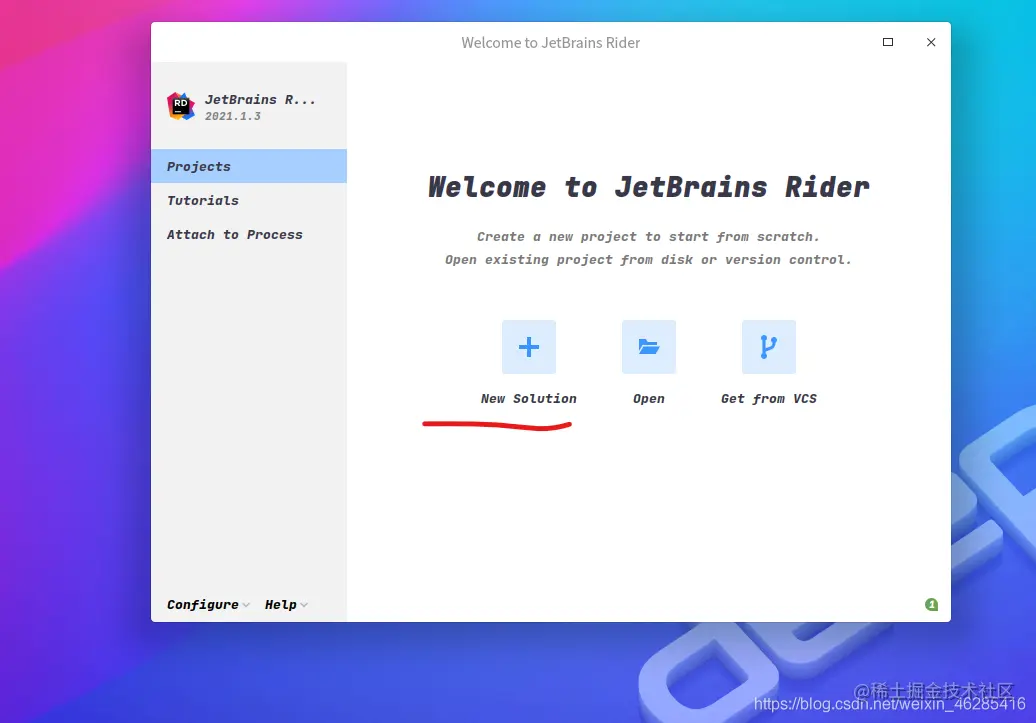This screenshot has width=1036, height=723.
Task: Select New Solution to create a project
Action: pyautogui.click(x=528, y=347)
